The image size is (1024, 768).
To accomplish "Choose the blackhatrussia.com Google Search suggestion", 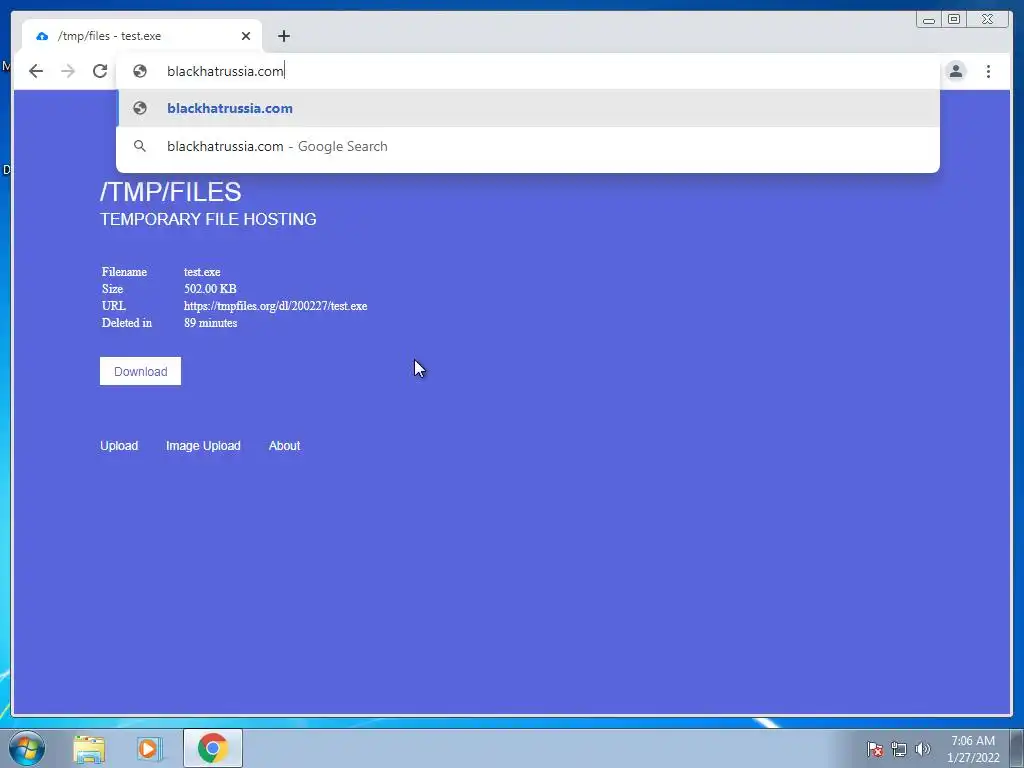I will (528, 146).
